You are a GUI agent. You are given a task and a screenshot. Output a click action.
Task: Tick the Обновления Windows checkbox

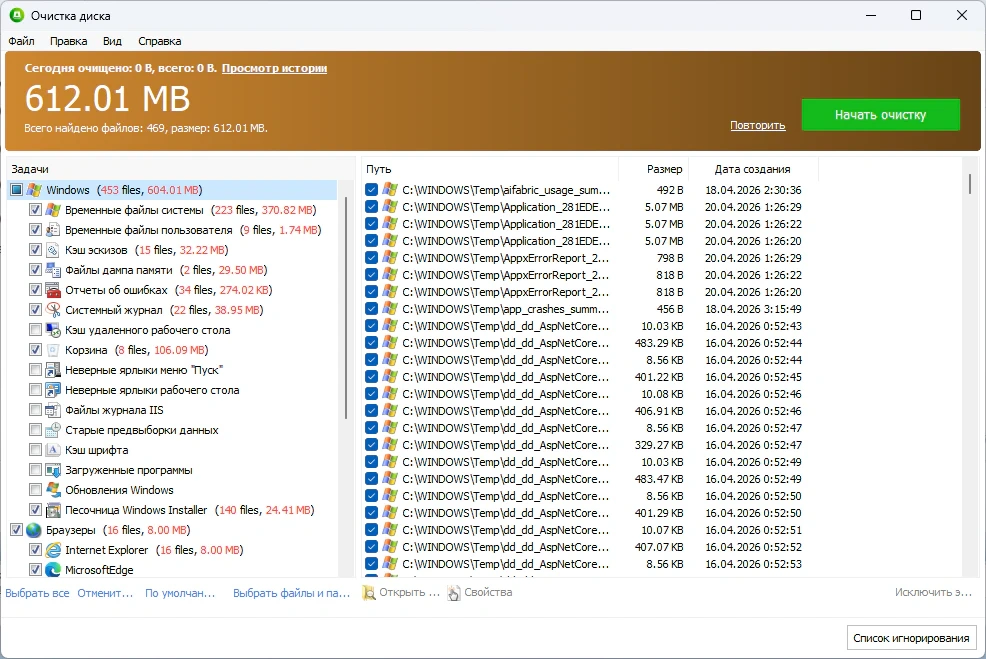[36, 490]
